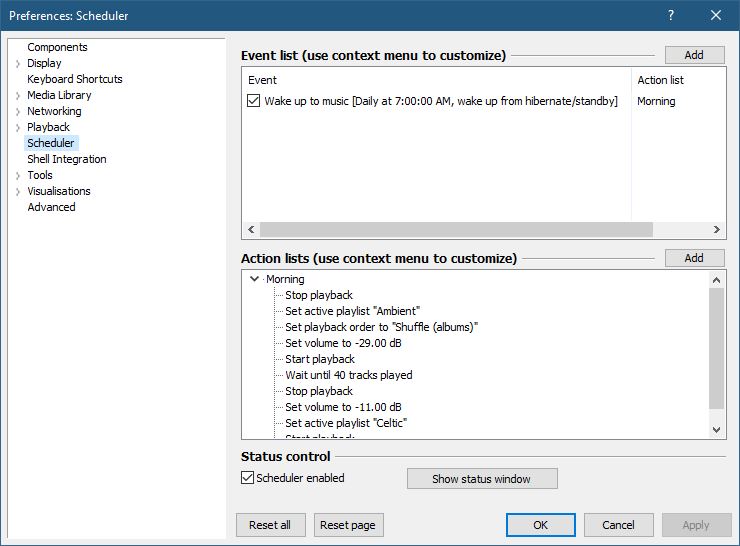Click the help question mark button
The height and width of the screenshot is (546, 740).
point(670,15)
